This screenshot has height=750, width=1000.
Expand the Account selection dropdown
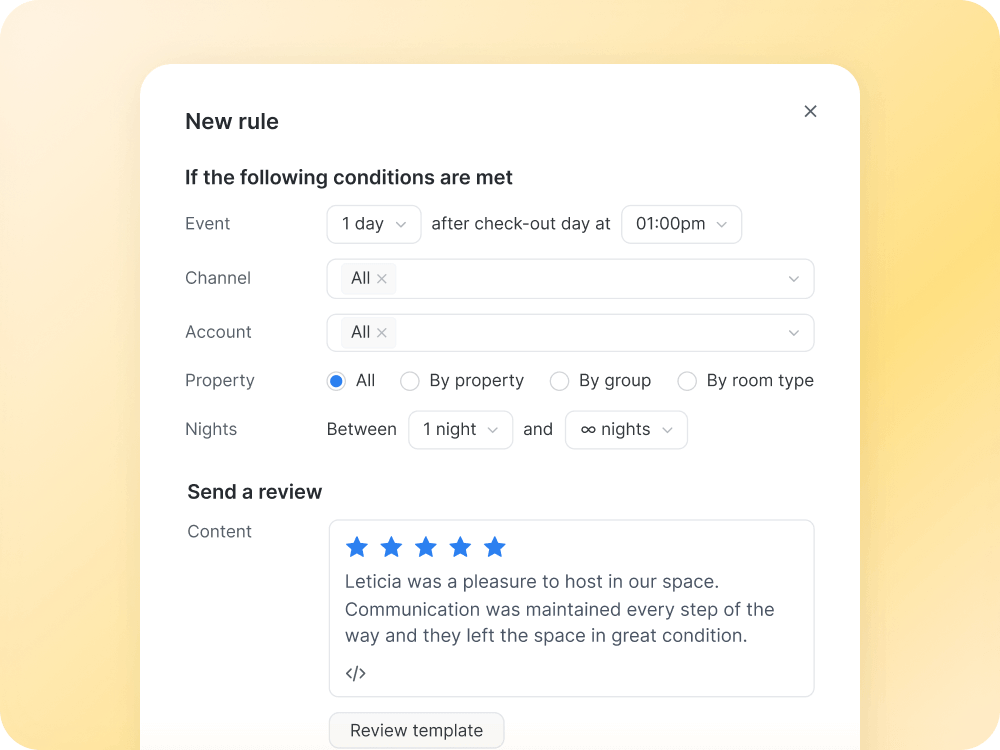tap(793, 332)
